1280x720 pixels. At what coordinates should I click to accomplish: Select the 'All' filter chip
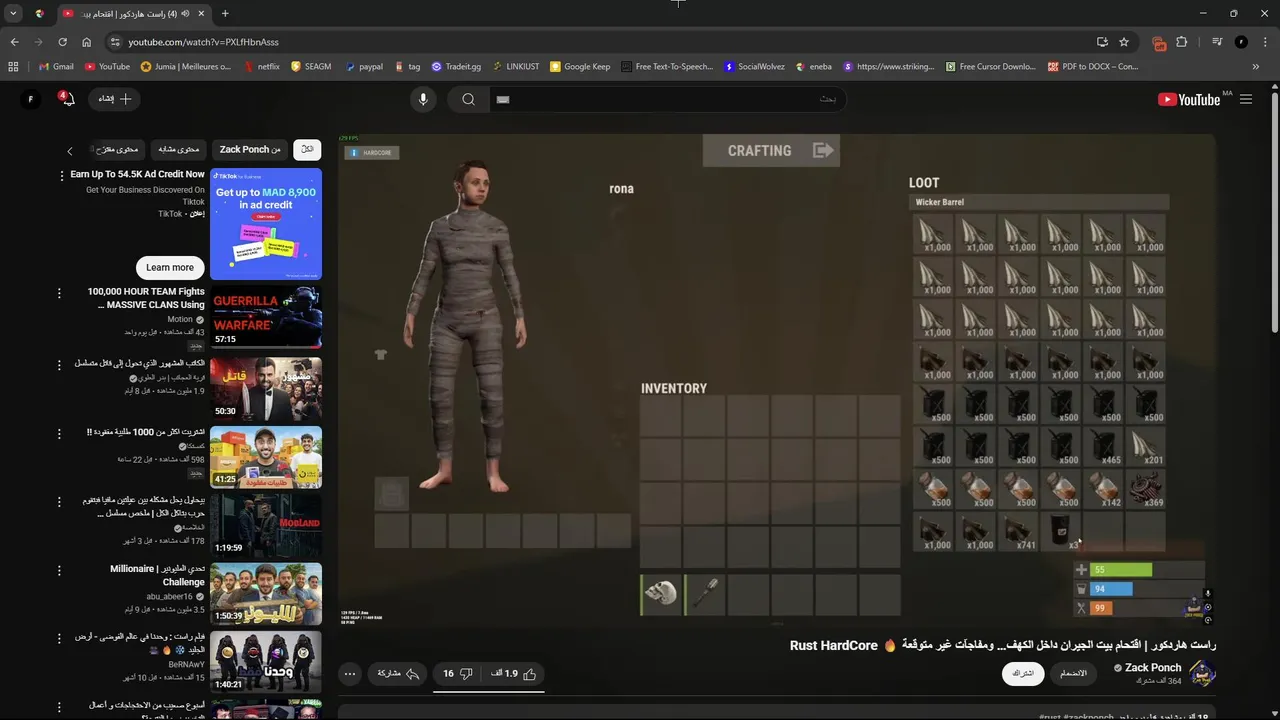[x=307, y=149]
